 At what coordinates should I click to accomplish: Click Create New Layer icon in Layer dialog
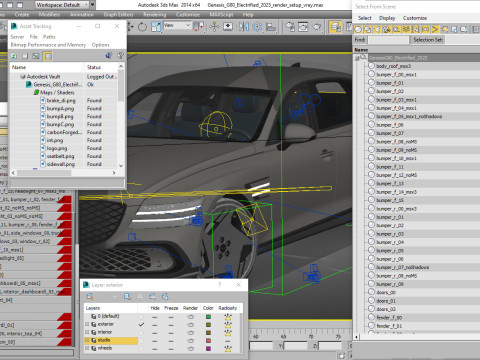point(90,296)
